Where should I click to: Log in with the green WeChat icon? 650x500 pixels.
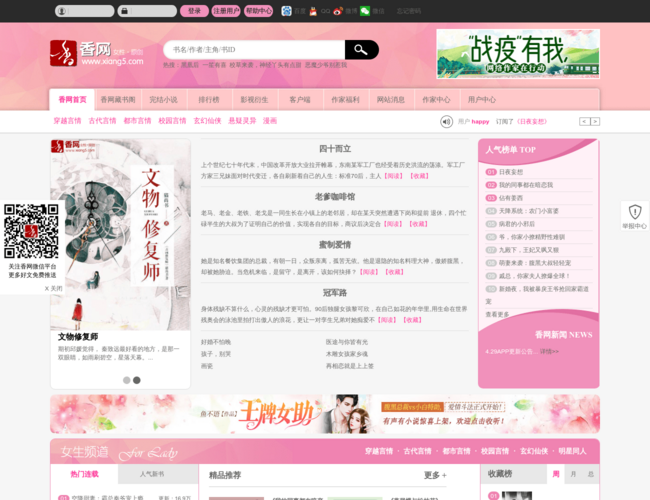[365, 11]
